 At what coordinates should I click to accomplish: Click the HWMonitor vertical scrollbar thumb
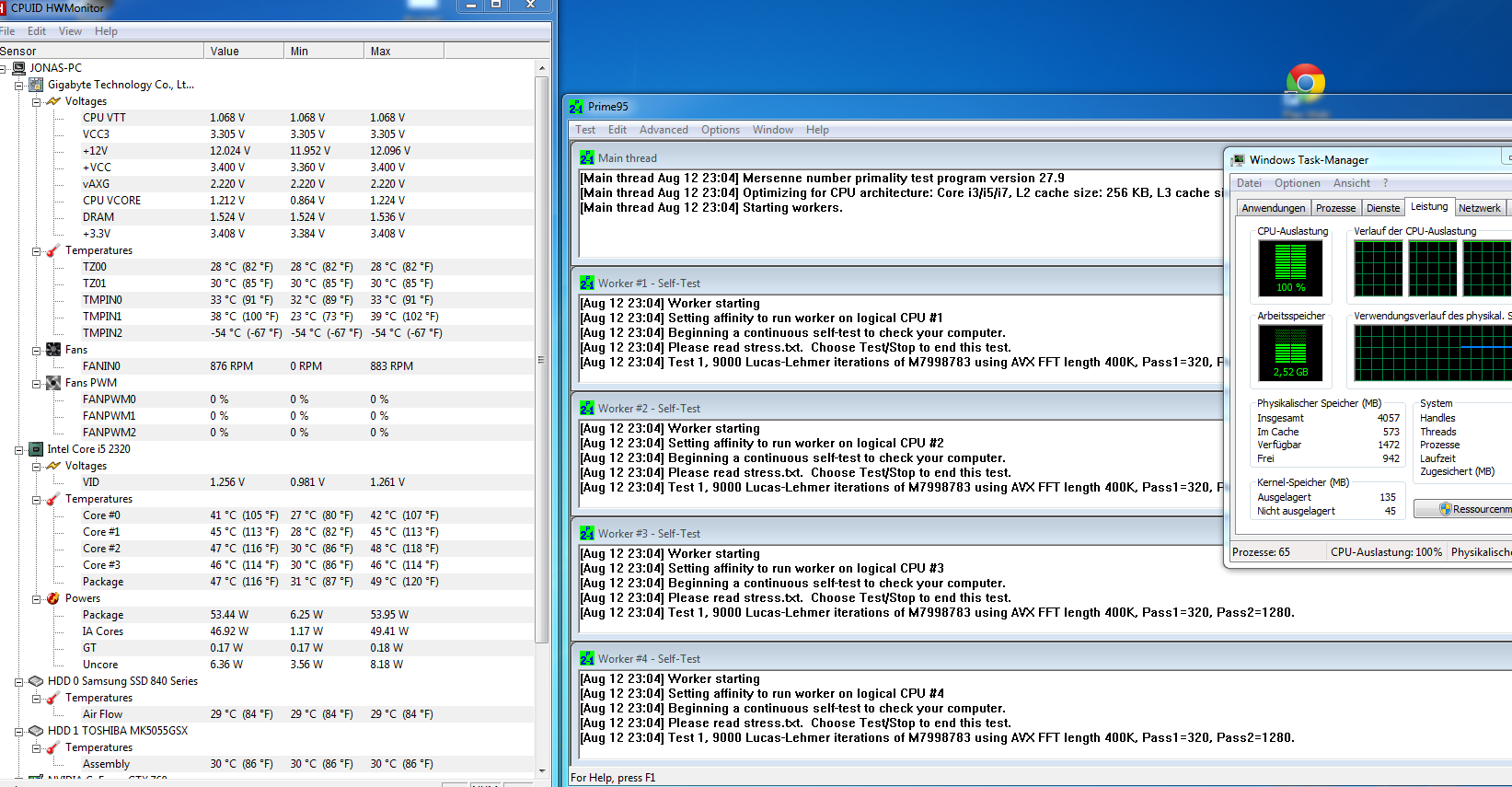[542, 360]
